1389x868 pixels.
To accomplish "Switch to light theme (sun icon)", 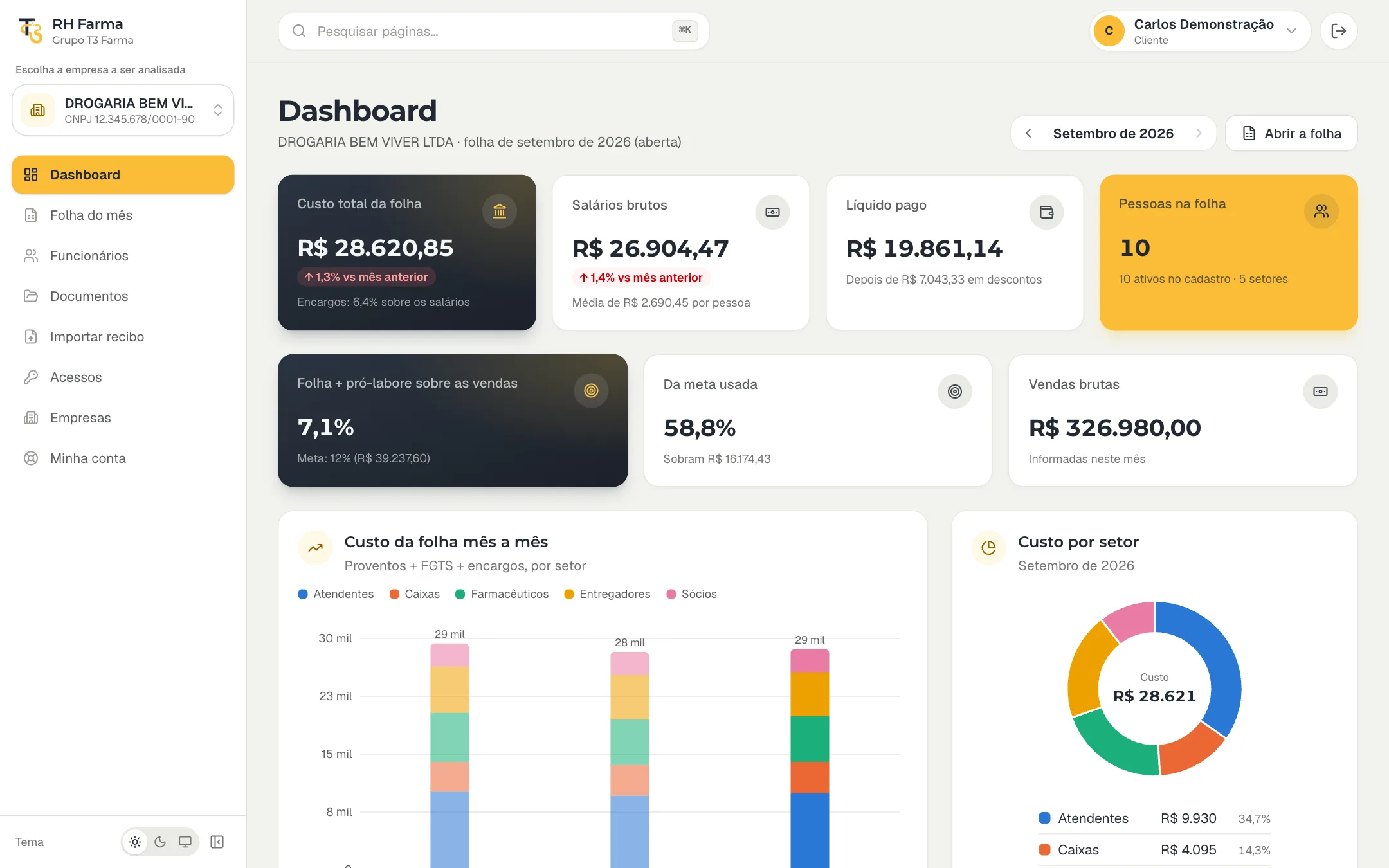I will (x=135, y=842).
